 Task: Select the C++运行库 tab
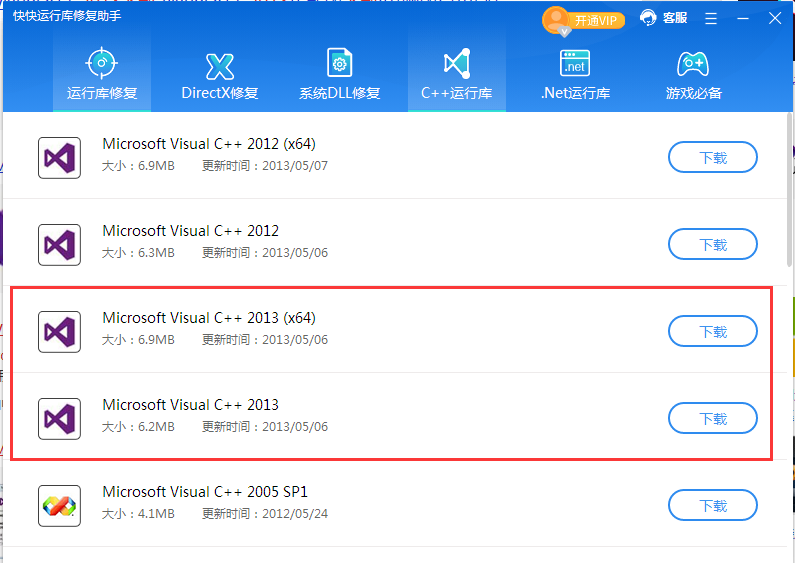pos(457,73)
